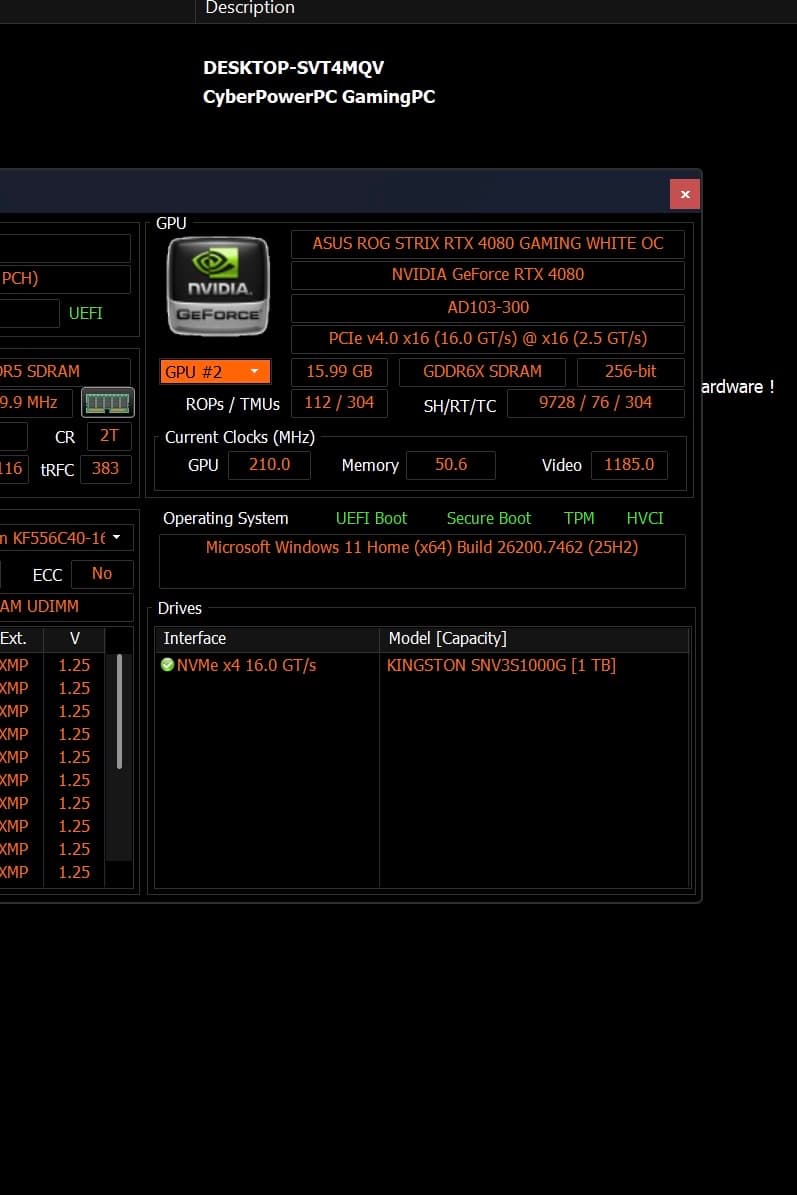Screen dimensions: 797x1195
Task: Click the TPM status label
Action: click(x=579, y=518)
